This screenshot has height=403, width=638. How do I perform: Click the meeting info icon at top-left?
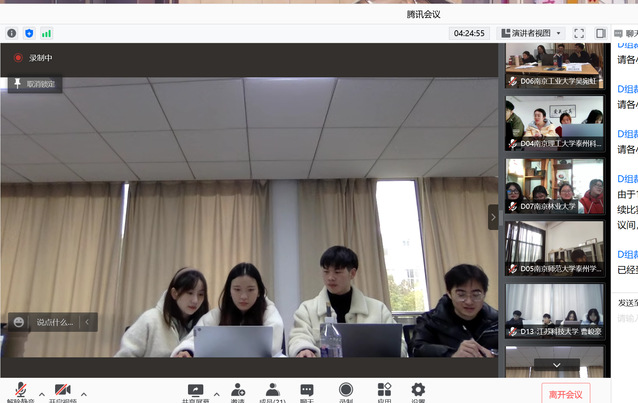tap(12, 33)
